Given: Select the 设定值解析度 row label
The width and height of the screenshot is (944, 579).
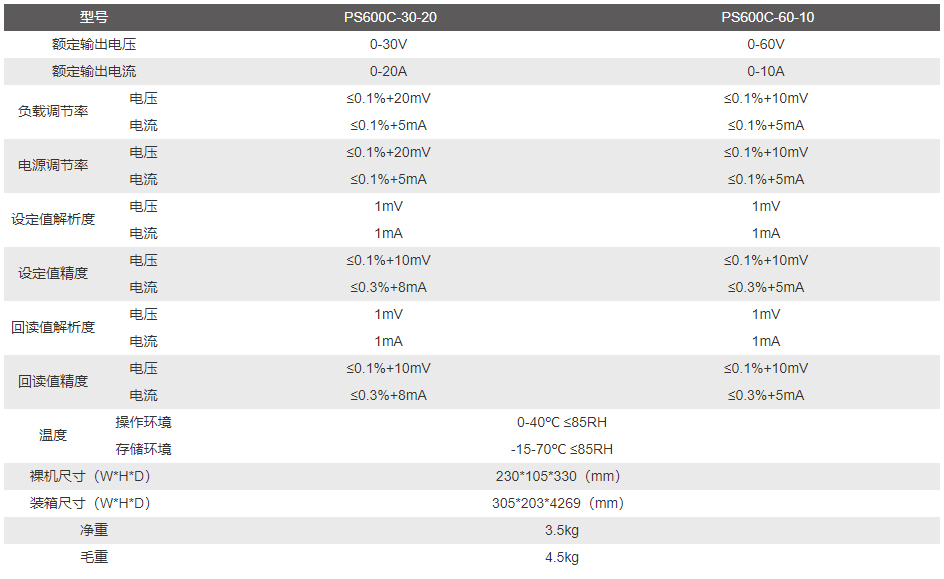Looking at the screenshot, I should pos(53,220).
